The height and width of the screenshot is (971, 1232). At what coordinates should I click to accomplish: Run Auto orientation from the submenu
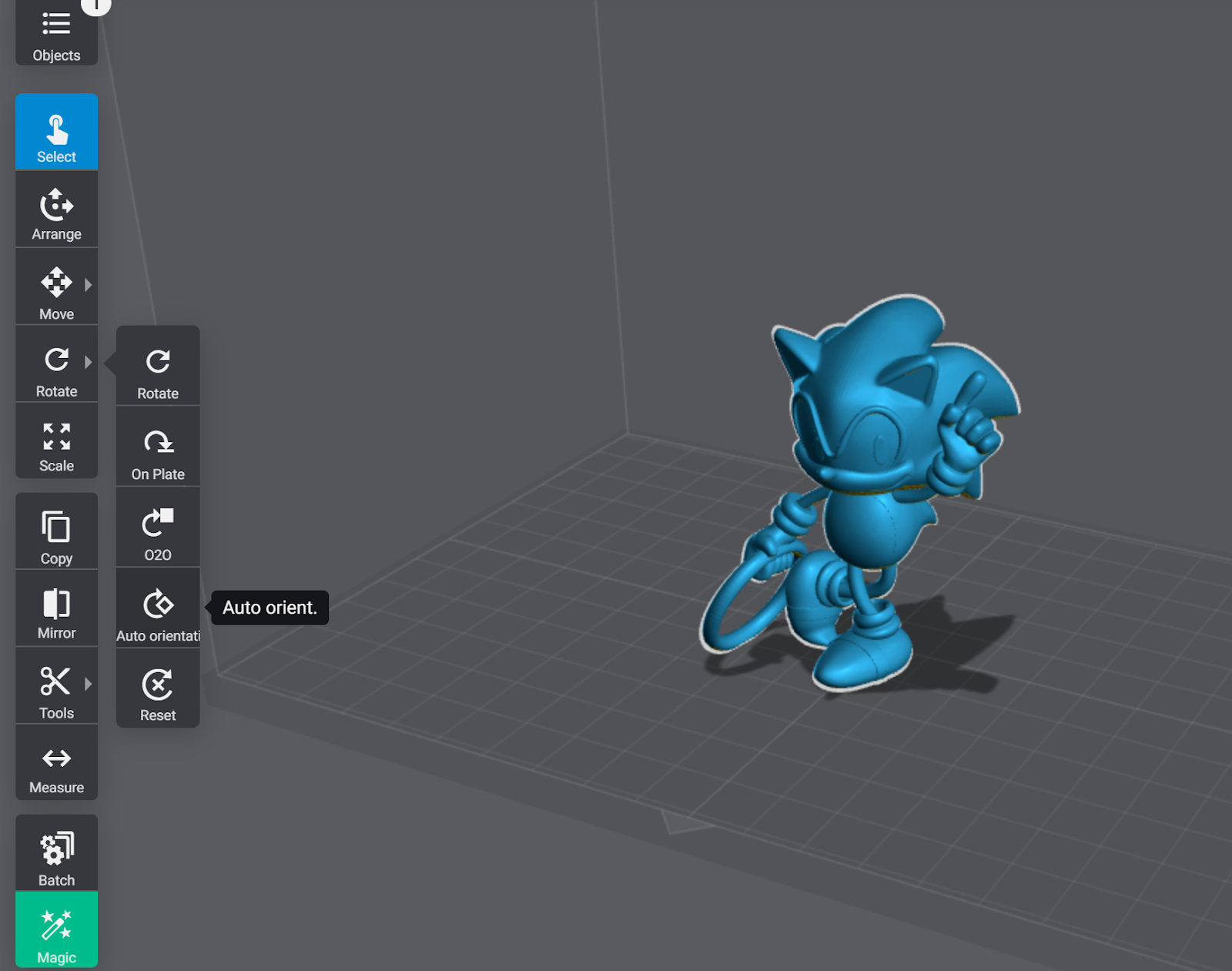click(158, 608)
